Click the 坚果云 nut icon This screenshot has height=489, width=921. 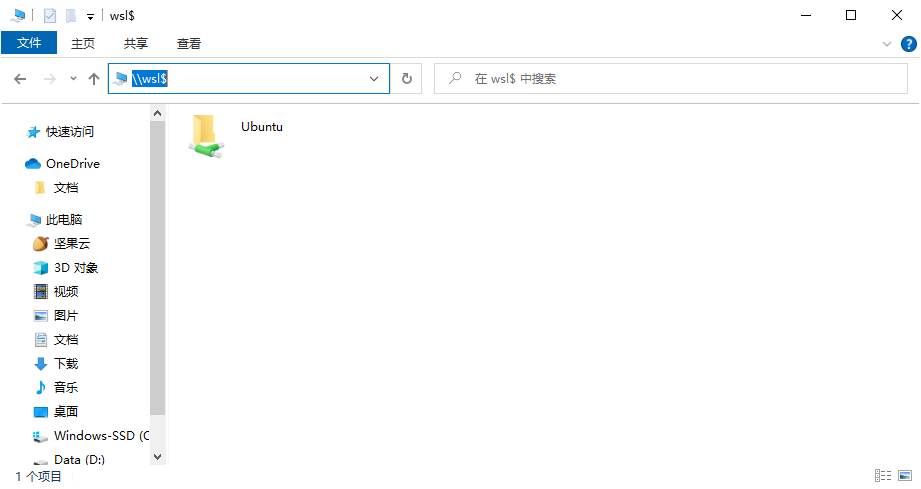pyautogui.click(x=41, y=244)
